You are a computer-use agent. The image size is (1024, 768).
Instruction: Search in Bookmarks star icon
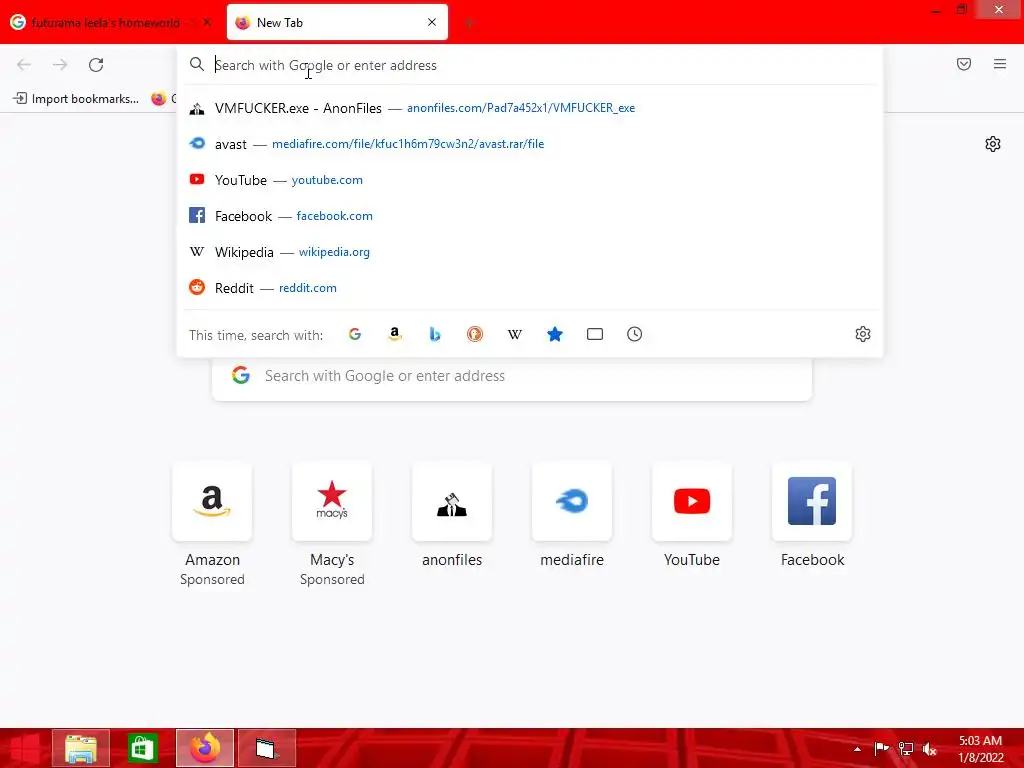tap(554, 334)
